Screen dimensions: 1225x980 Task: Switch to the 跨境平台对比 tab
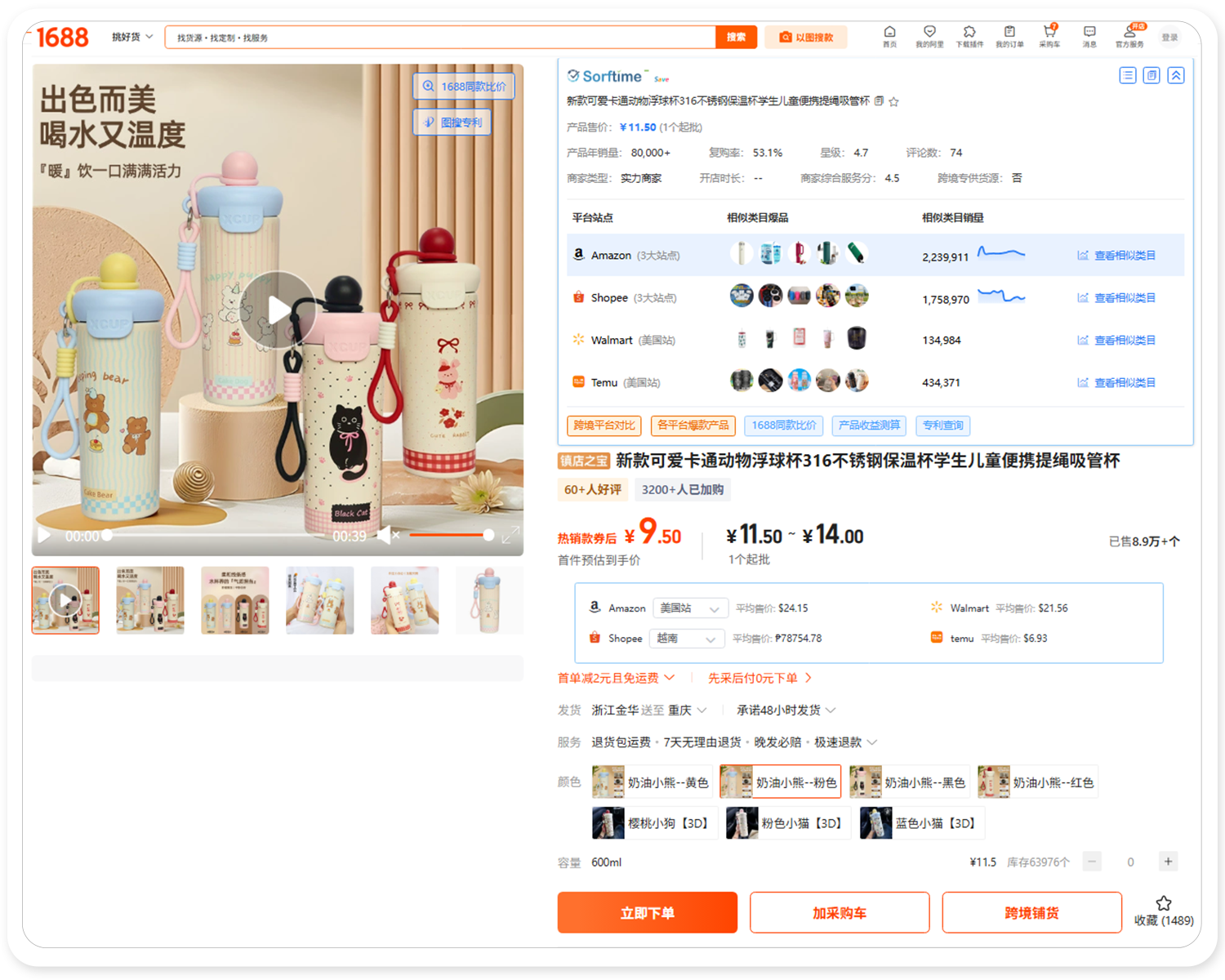point(604,425)
